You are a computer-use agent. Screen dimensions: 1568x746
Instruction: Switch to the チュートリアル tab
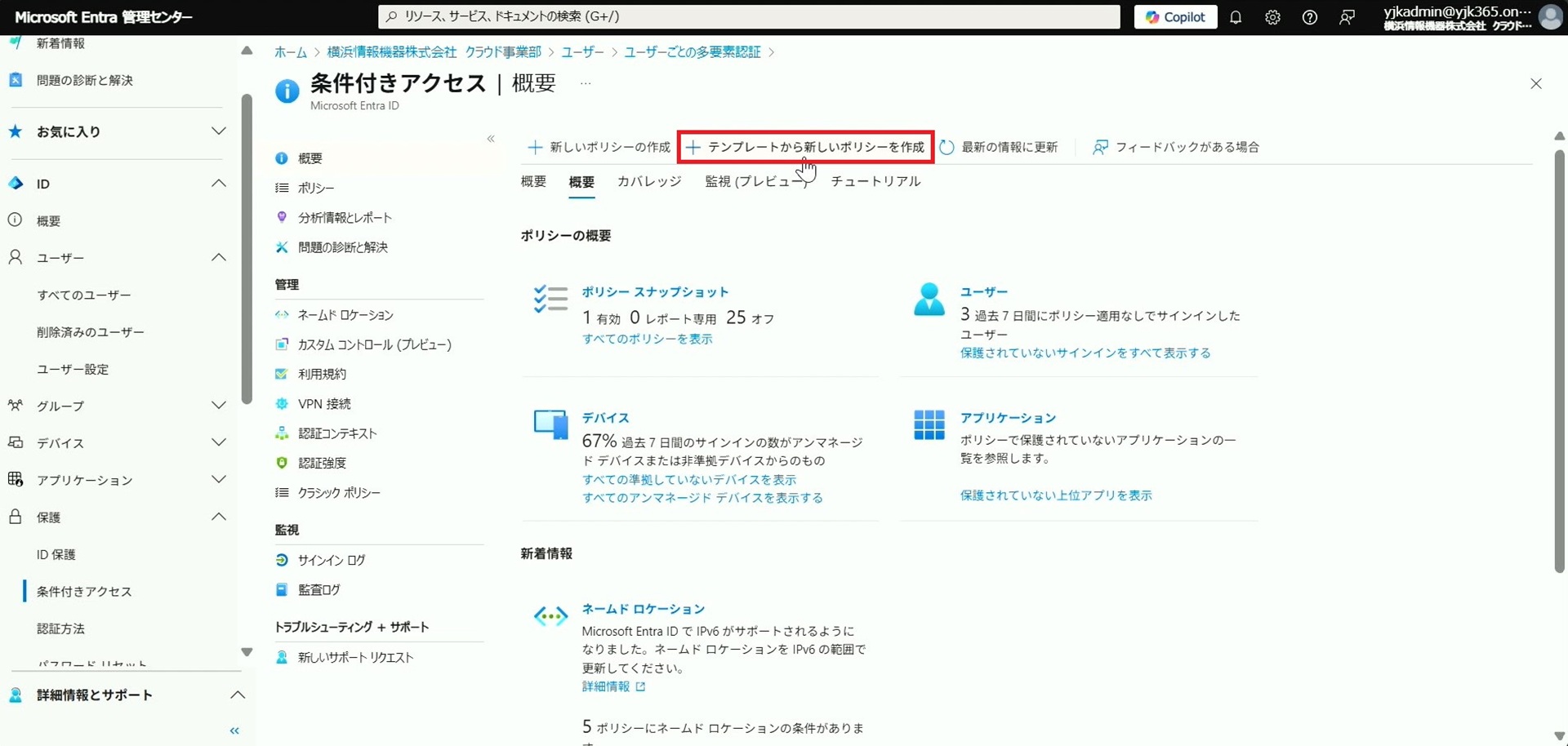tap(875, 181)
